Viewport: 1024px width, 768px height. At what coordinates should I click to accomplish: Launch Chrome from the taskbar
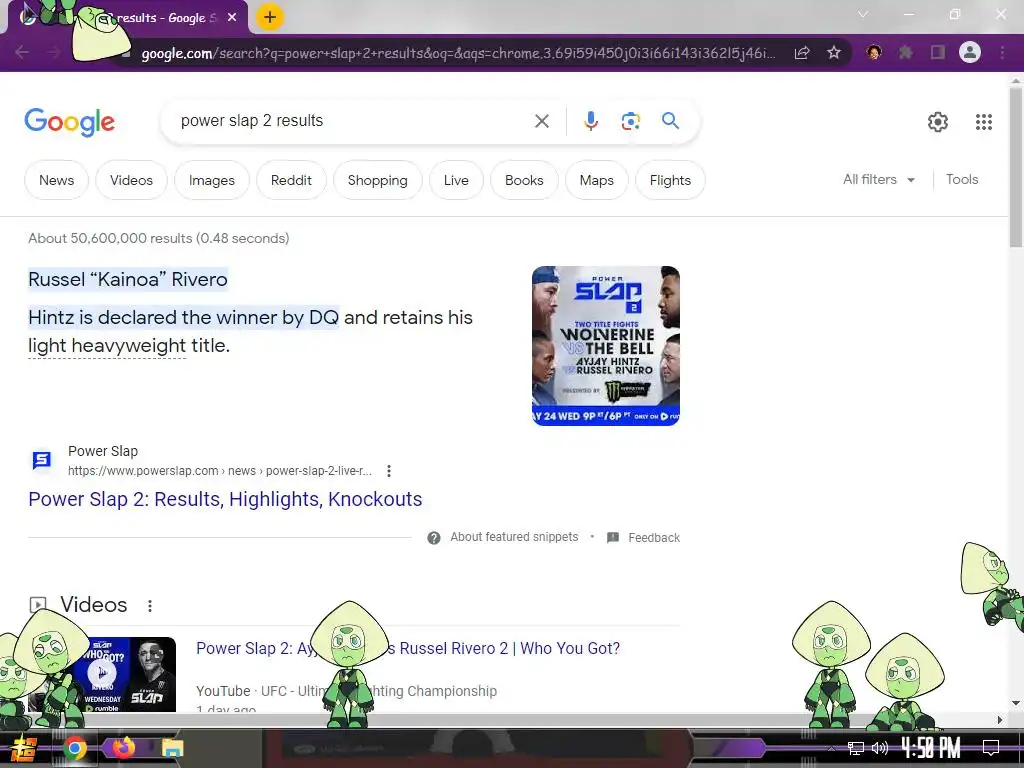click(x=74, y=748)
